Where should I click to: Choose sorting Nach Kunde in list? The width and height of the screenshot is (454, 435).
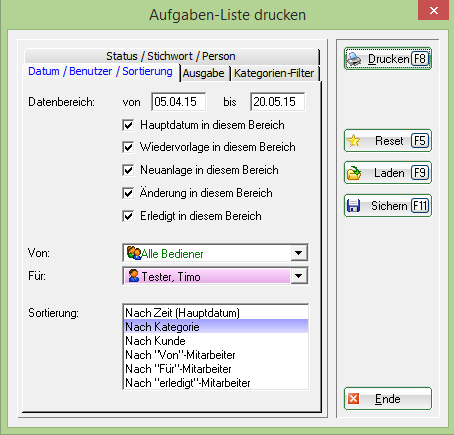click(x=215, y=341)
